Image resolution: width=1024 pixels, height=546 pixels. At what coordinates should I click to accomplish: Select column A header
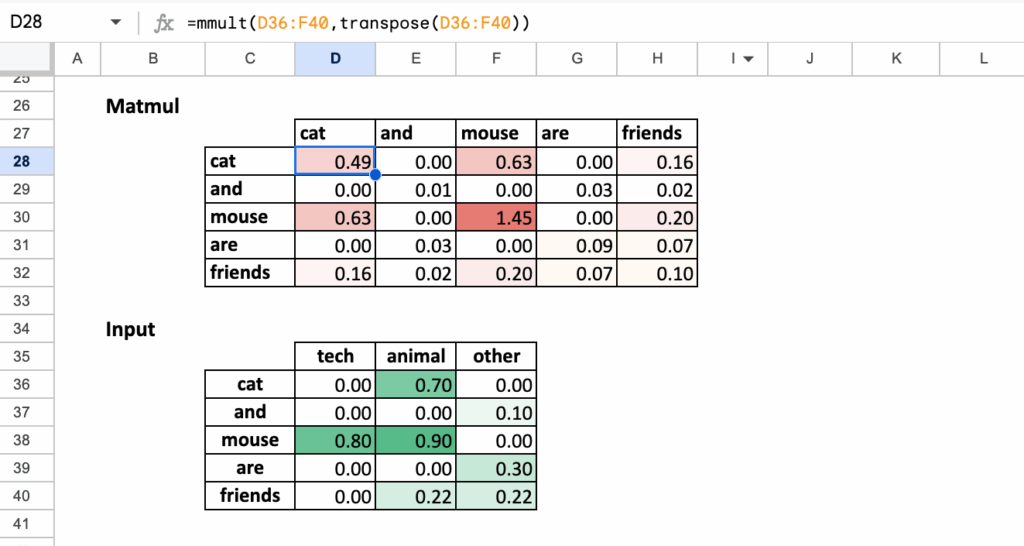pyautogui.click(x=78, y=59)
